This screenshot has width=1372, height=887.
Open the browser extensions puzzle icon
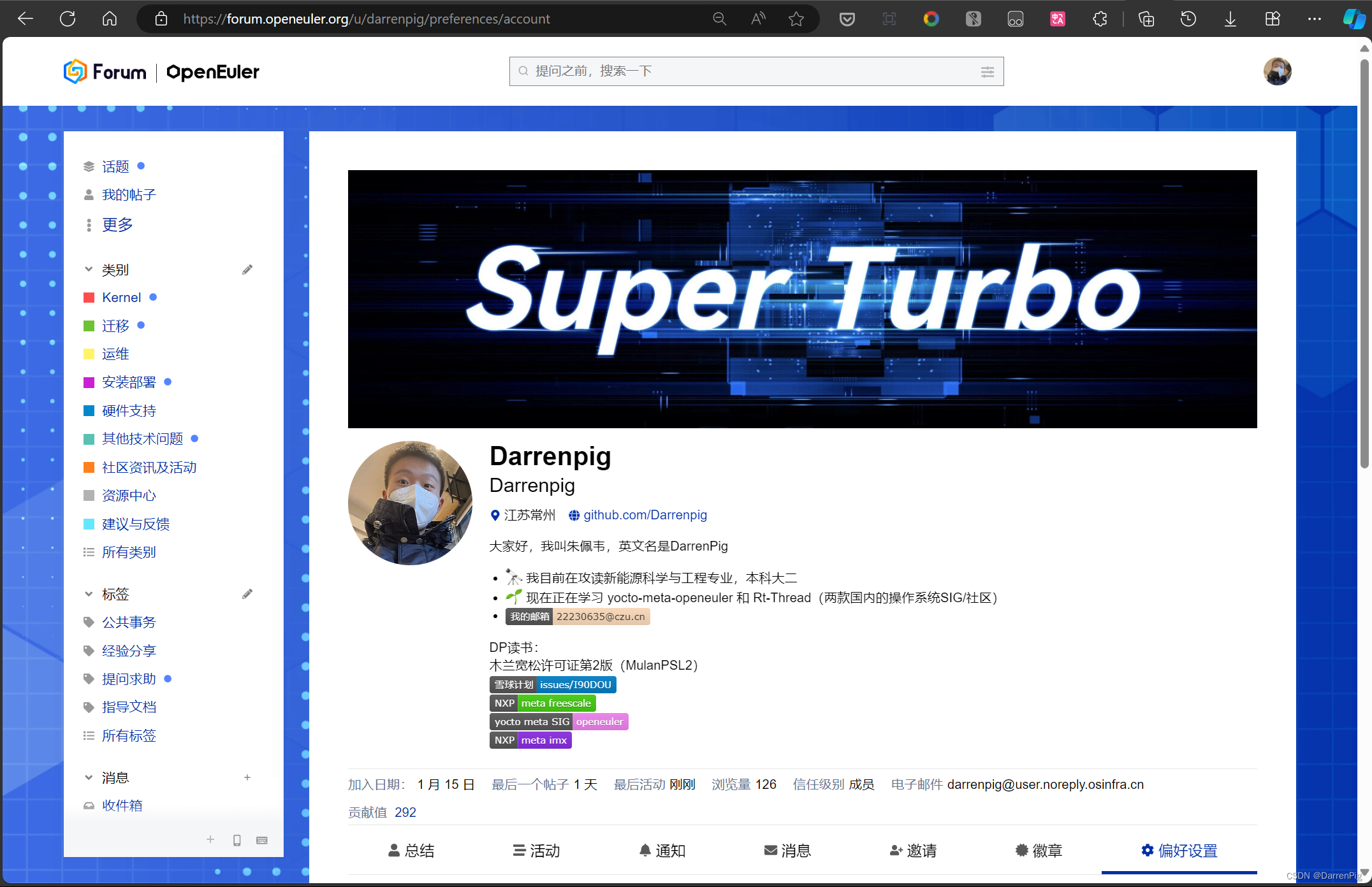pos(1100,19)
